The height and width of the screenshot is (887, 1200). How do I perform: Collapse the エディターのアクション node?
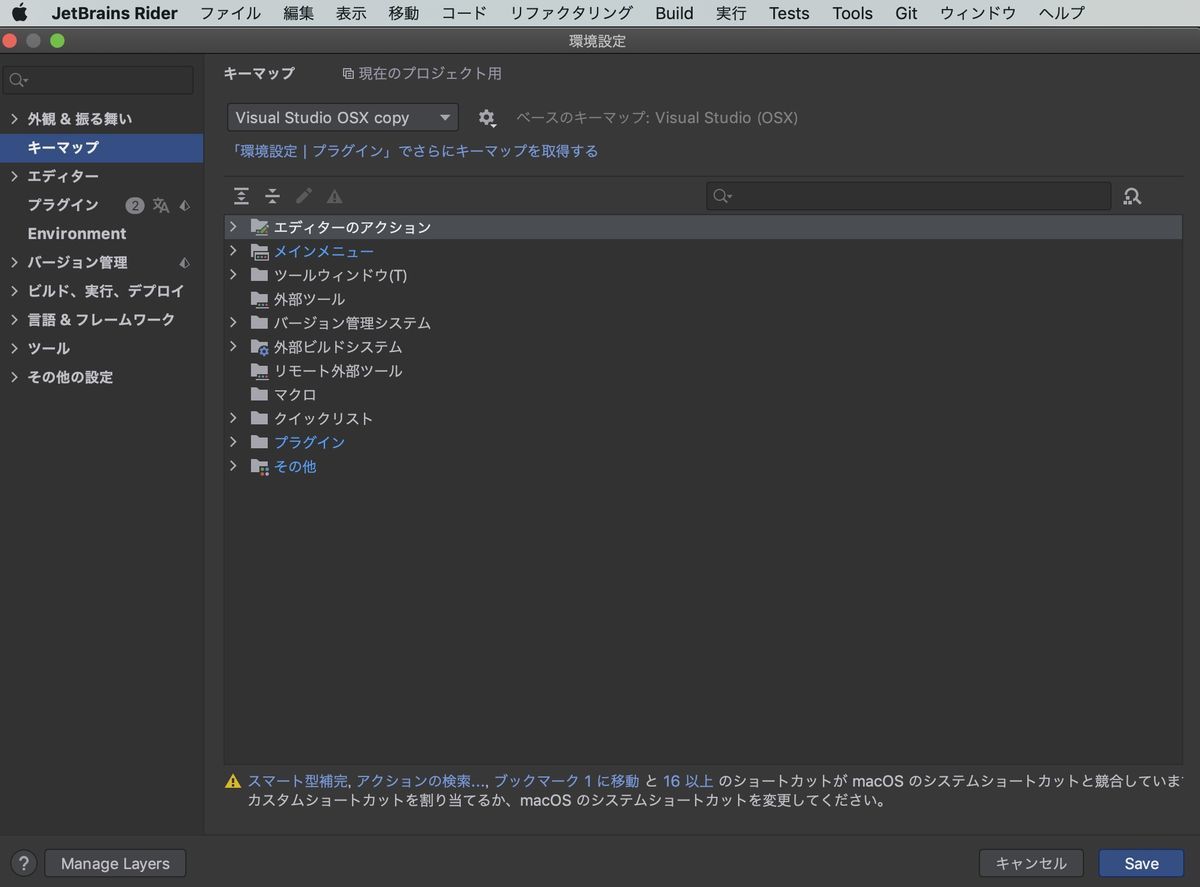(233, 227)
